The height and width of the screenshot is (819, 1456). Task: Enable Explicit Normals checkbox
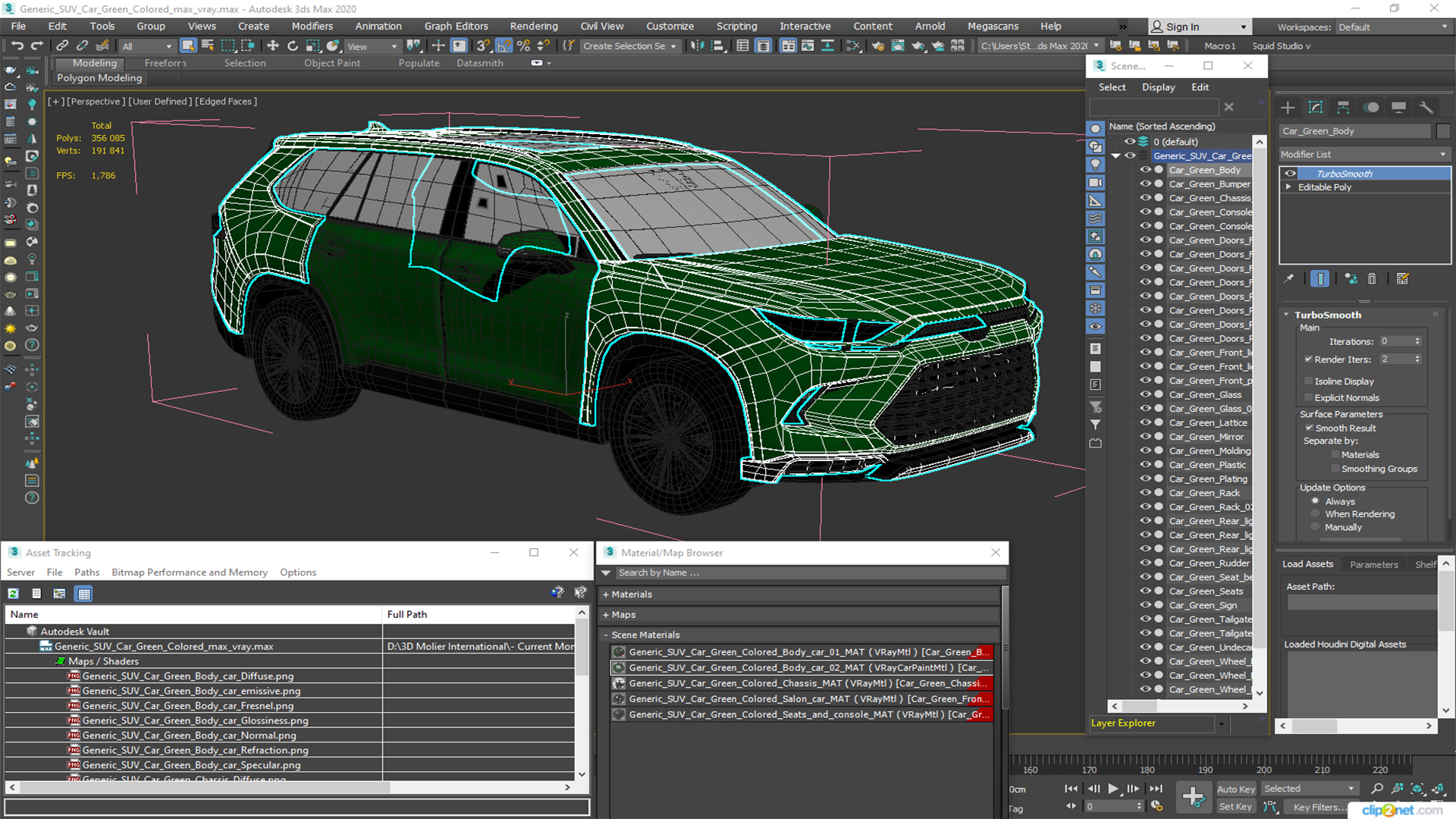1309,398
